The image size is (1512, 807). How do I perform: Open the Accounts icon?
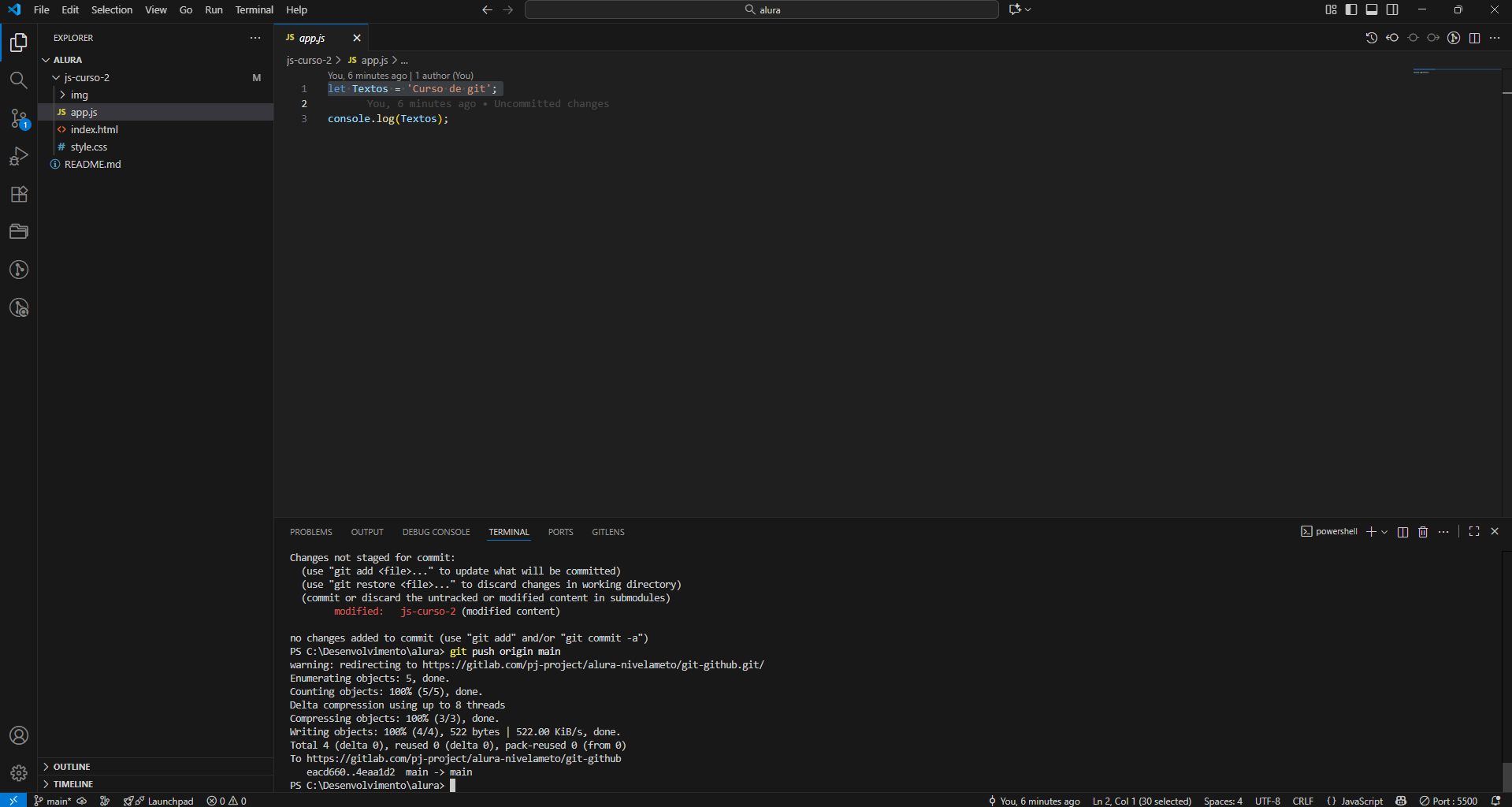(19, 735)
